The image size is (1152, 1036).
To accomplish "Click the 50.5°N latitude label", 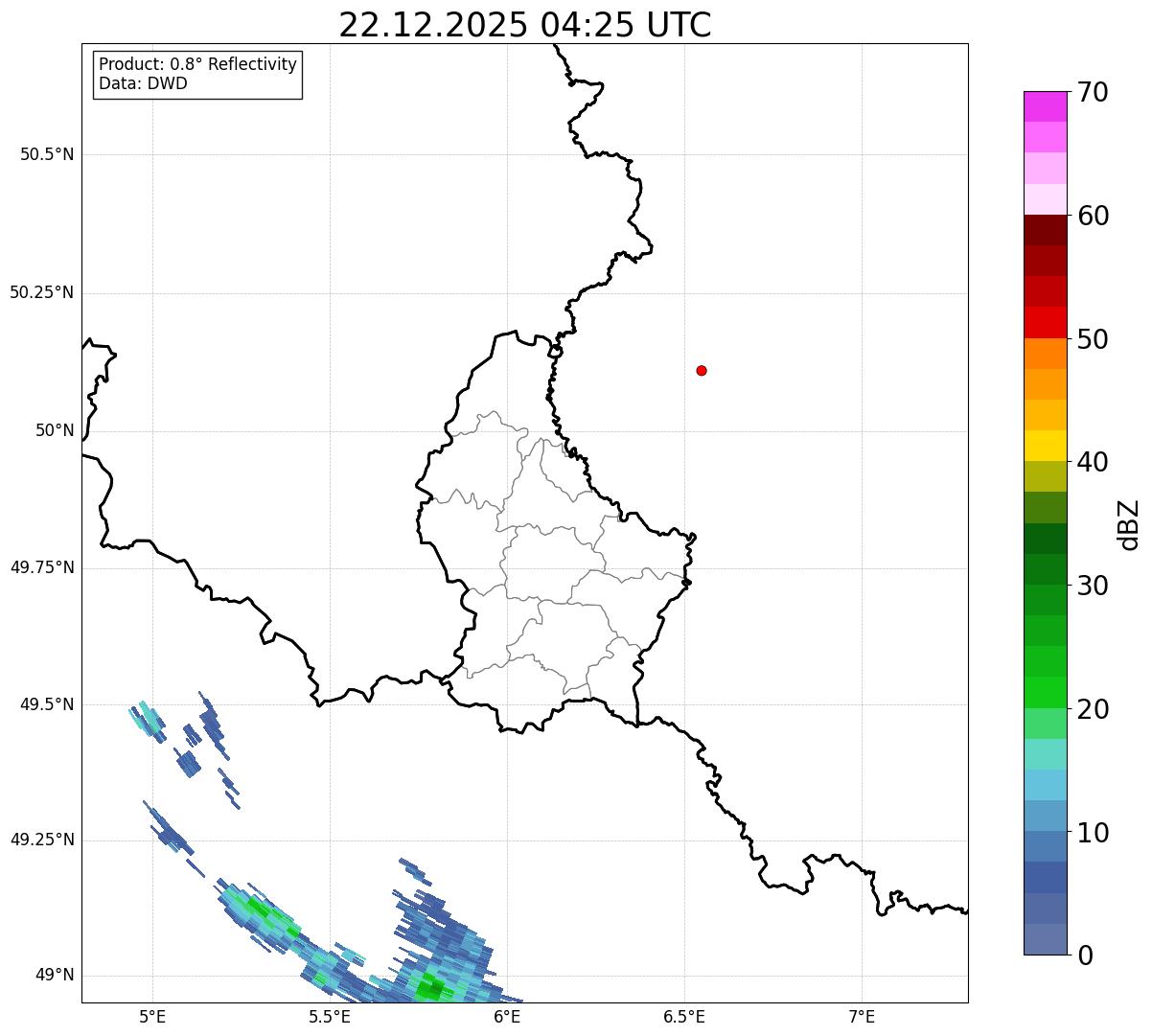I will [47, 155].
